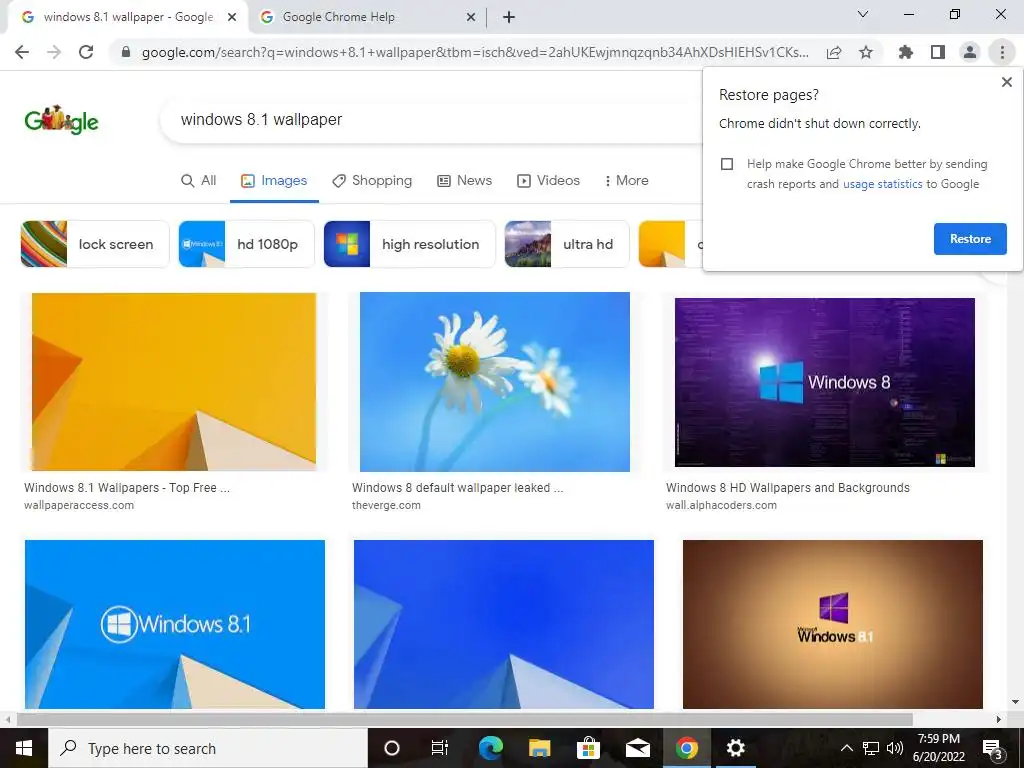This screenshot has height=768, width=1024.
Task: Open the News results tab
Action: pyautogui.click(x=464, y=181)
